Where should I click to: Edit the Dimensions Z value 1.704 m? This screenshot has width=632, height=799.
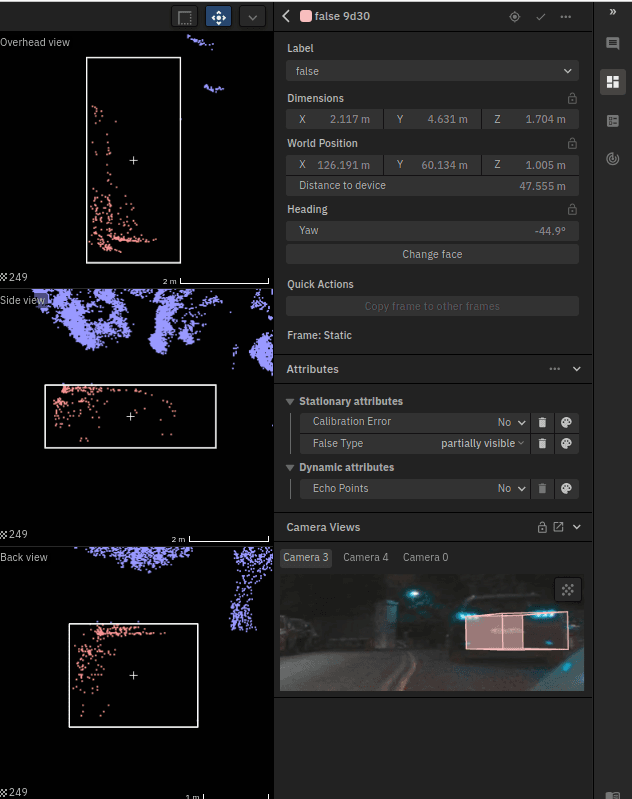coord(531,119)
